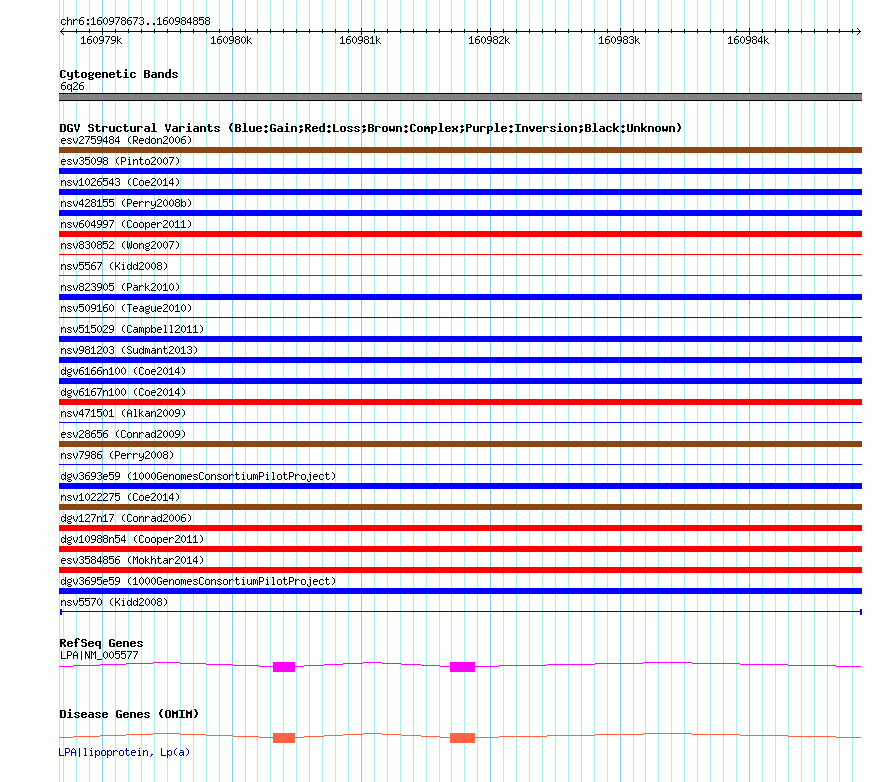This screenshot has height=782, width=890.
Task: Click the 160981k ruler tick label
Action: click(x=360, y=40)
